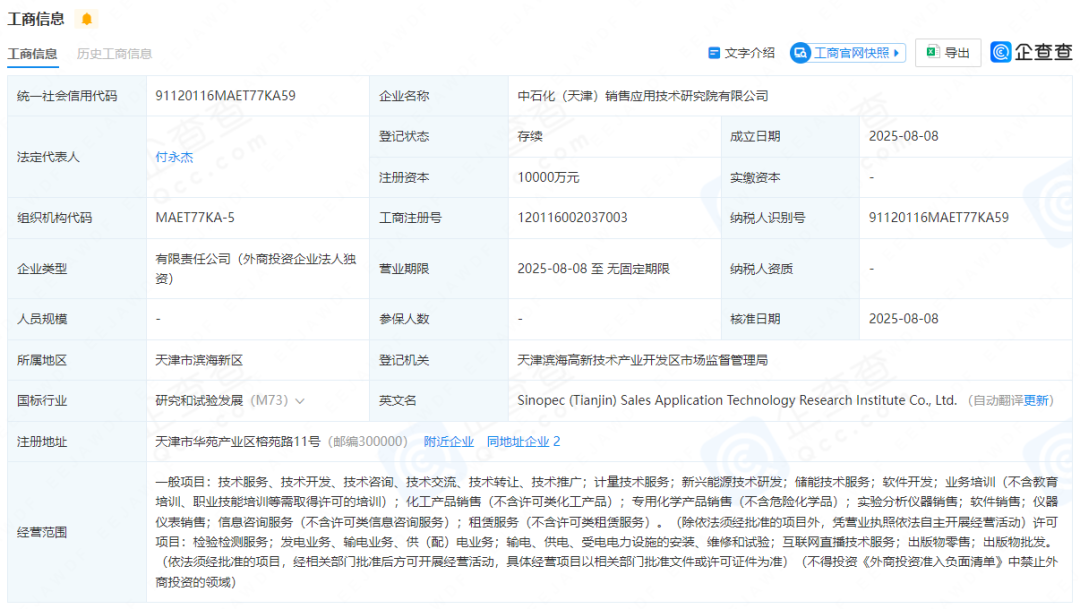Expand the 工商官网快照 arrow
1080x609 pixels.
tap(896, 53)
